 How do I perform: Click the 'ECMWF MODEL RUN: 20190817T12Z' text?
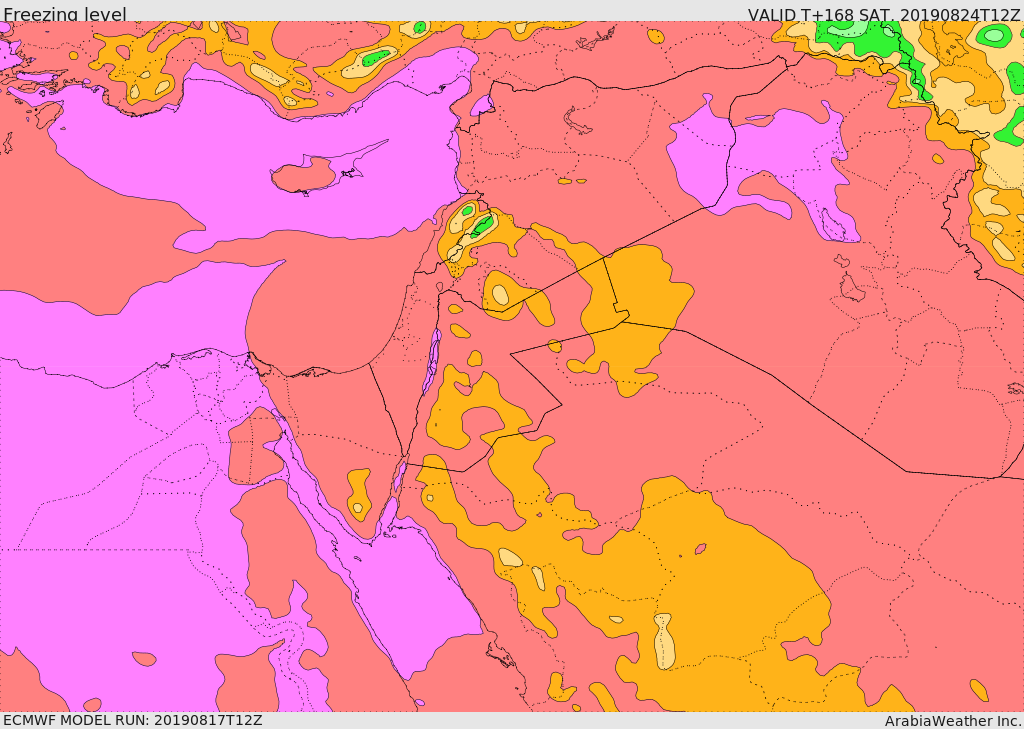133,720
